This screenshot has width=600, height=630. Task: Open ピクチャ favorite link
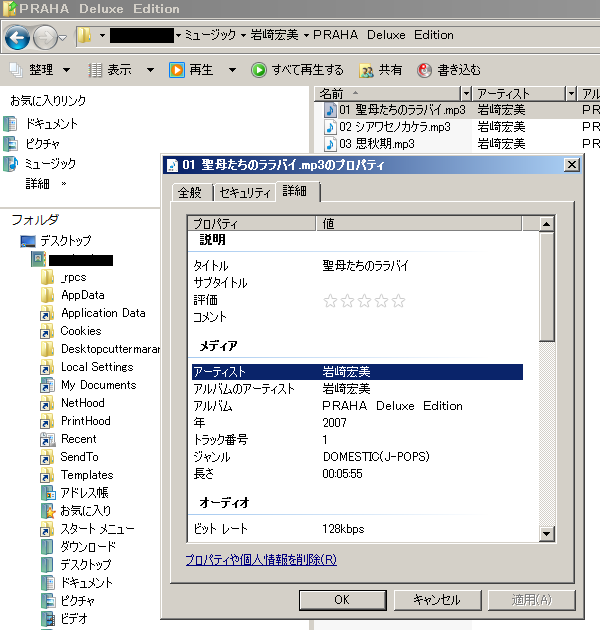tap(42, 144)
